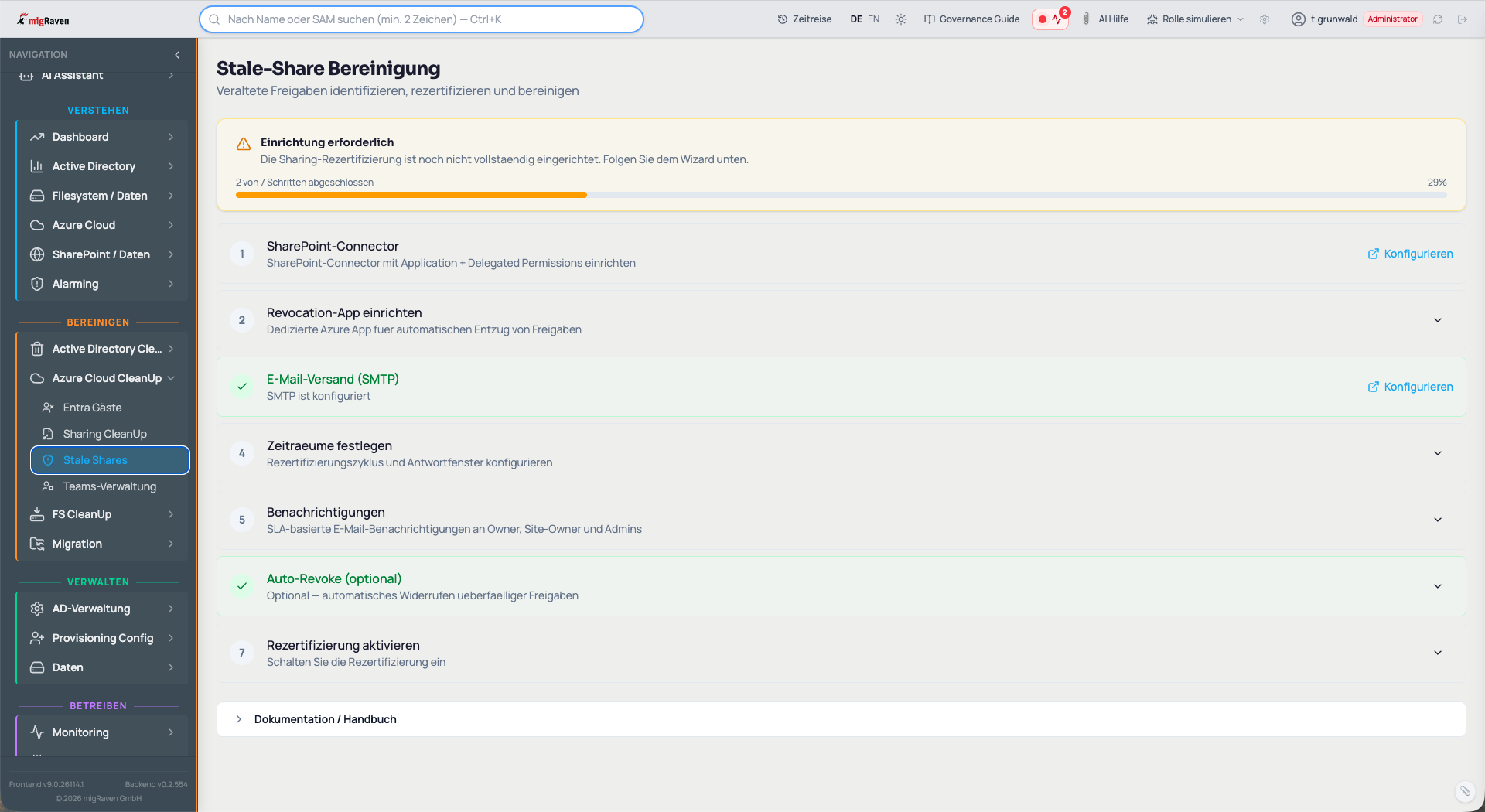Image resolution: width=1485 pixels, height=812 pixels.
Task: Toggle the light/dark theme sun icon
Action: click(x=901, y=19)
